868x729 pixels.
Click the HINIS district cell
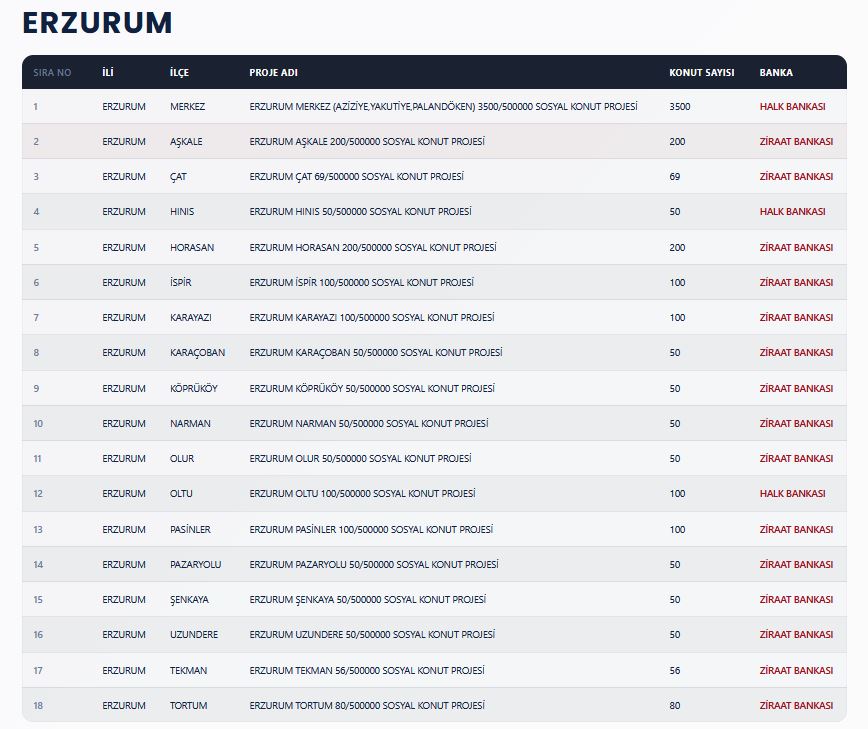tap(182, 211)
